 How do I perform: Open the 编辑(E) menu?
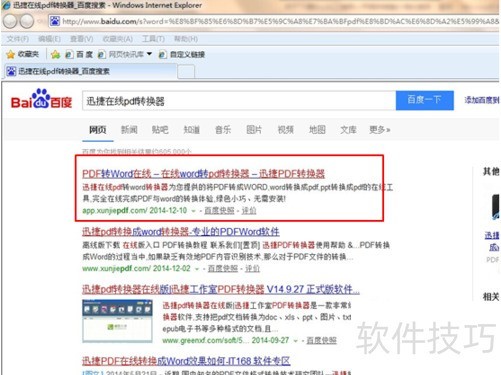[49, 39]
